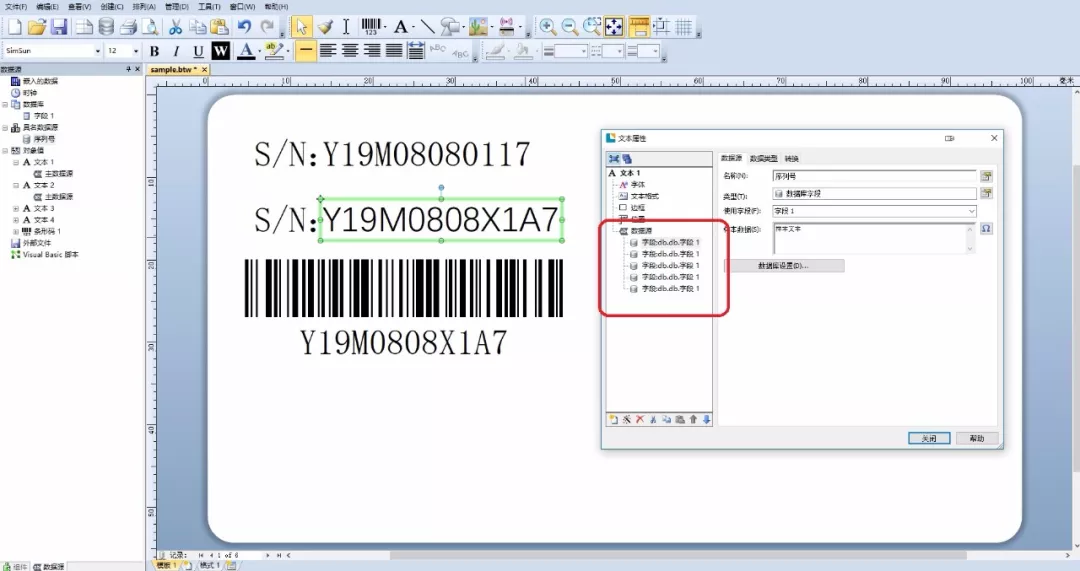Click the text object tool

[x=401, y=27]
